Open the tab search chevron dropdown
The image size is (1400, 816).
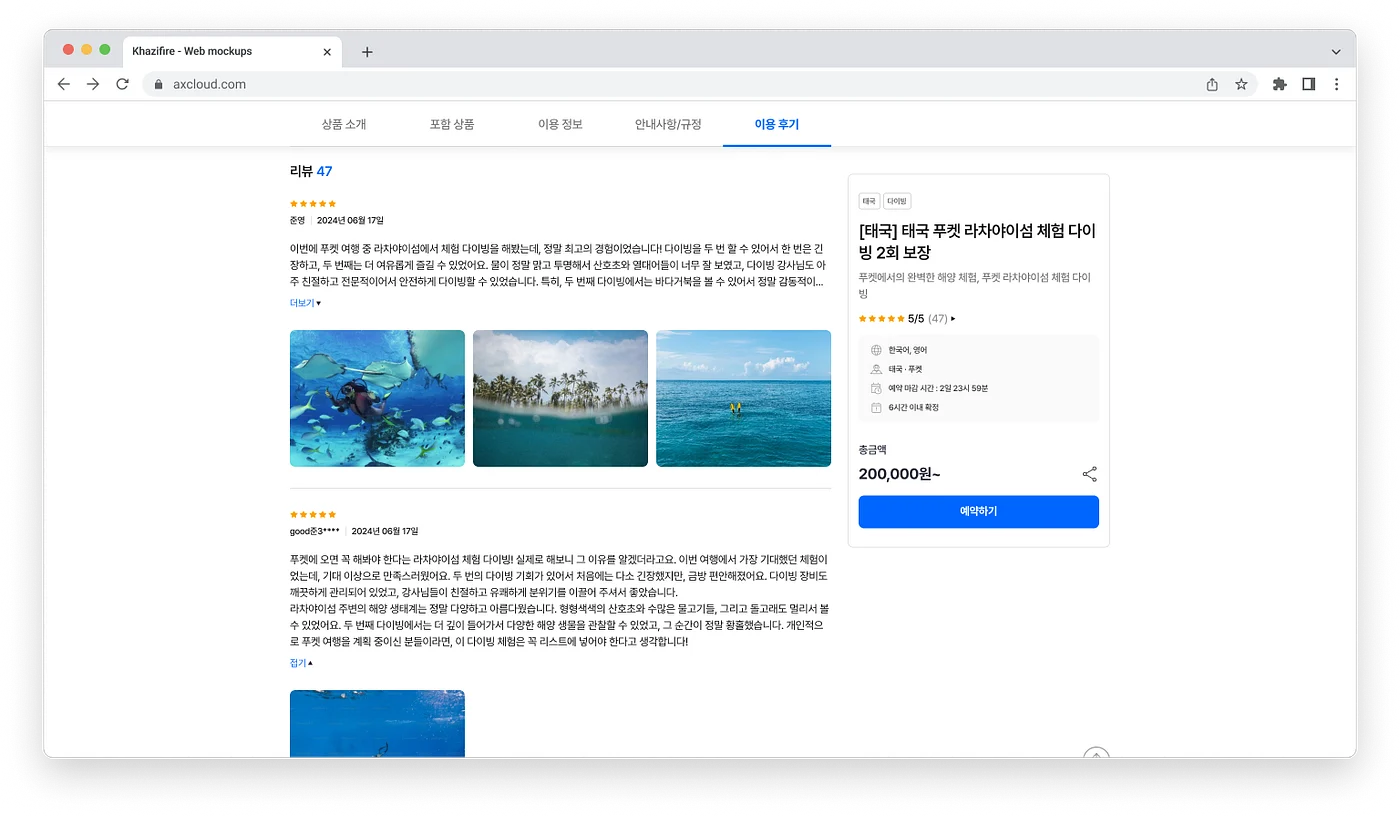(x=1336, y=52)
